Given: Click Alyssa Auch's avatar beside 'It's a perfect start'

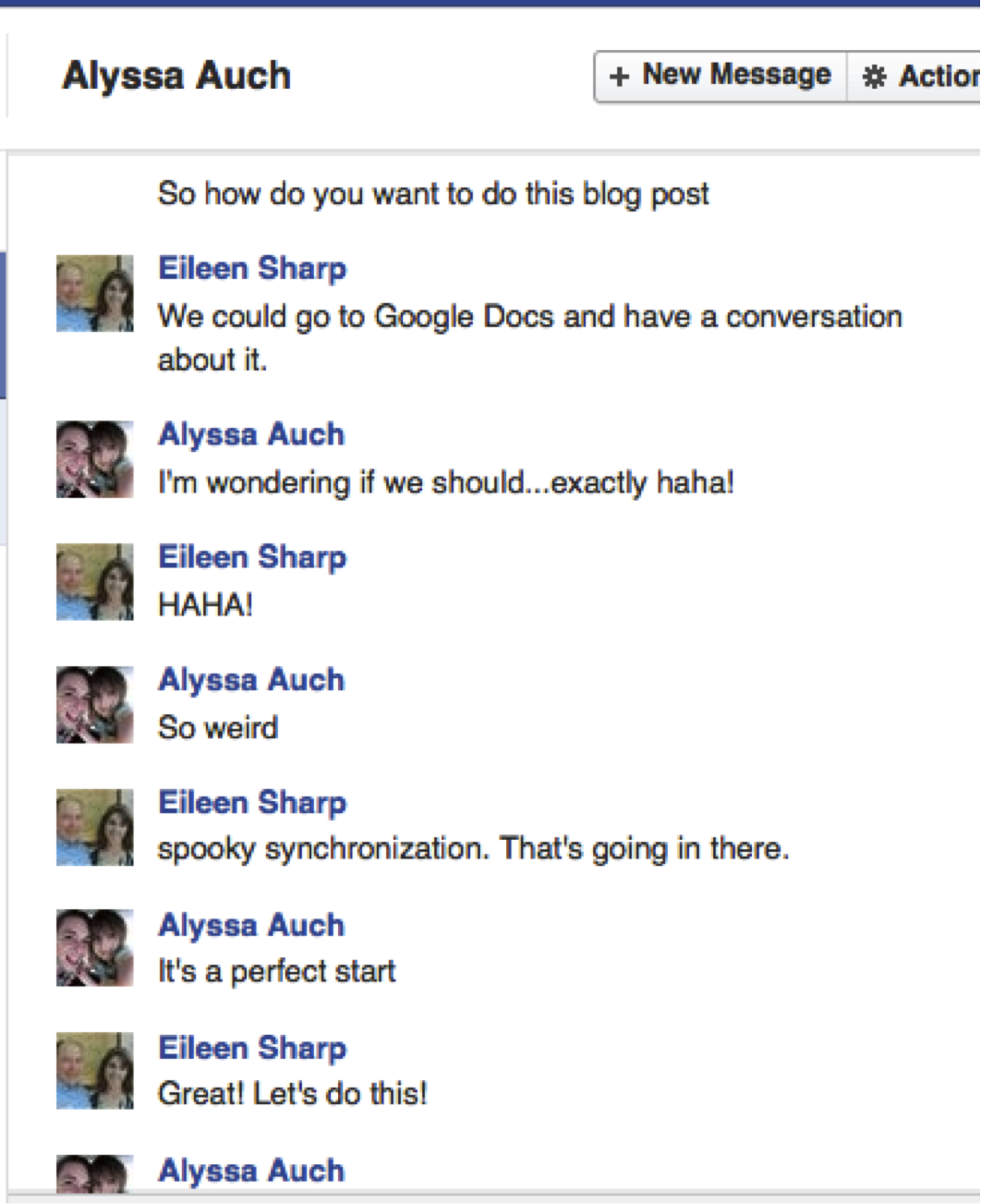Looking at the screenshot, I should 95,949.
